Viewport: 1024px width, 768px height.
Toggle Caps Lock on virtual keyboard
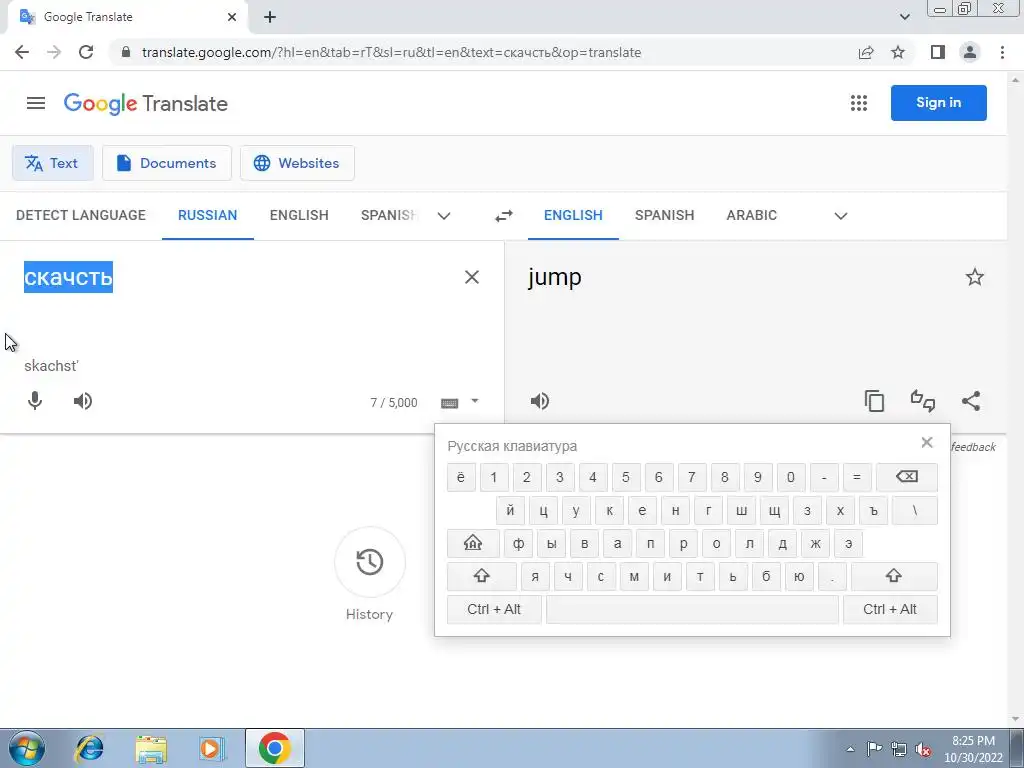point(473,543)
